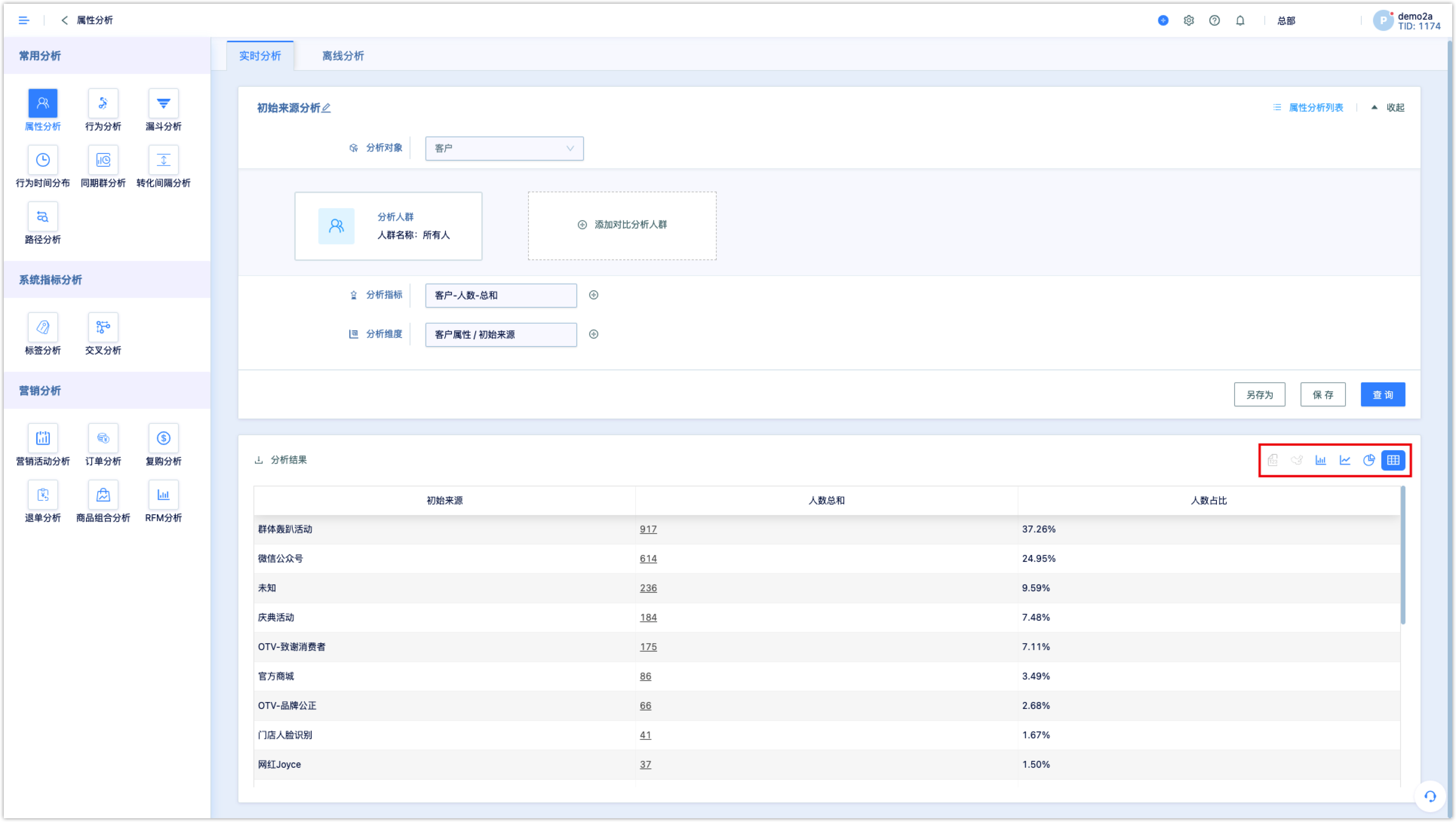The image size is (1456, 822).
Task: Open 同期群分析 cohort tool
Action: (x=103, y=167)
